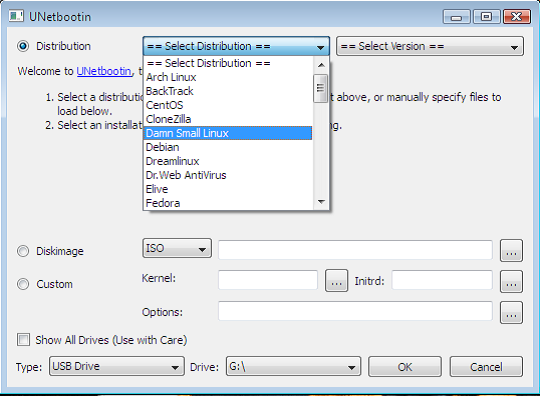
Task: Open the Drive G:\ dropdown
Action: coord(293,366)
